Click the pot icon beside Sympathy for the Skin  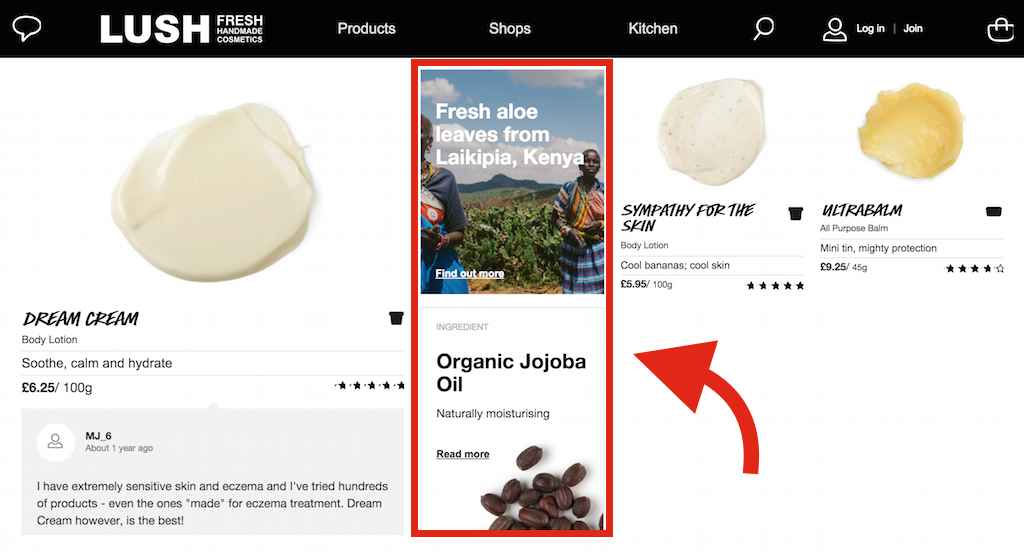[795, 214]
